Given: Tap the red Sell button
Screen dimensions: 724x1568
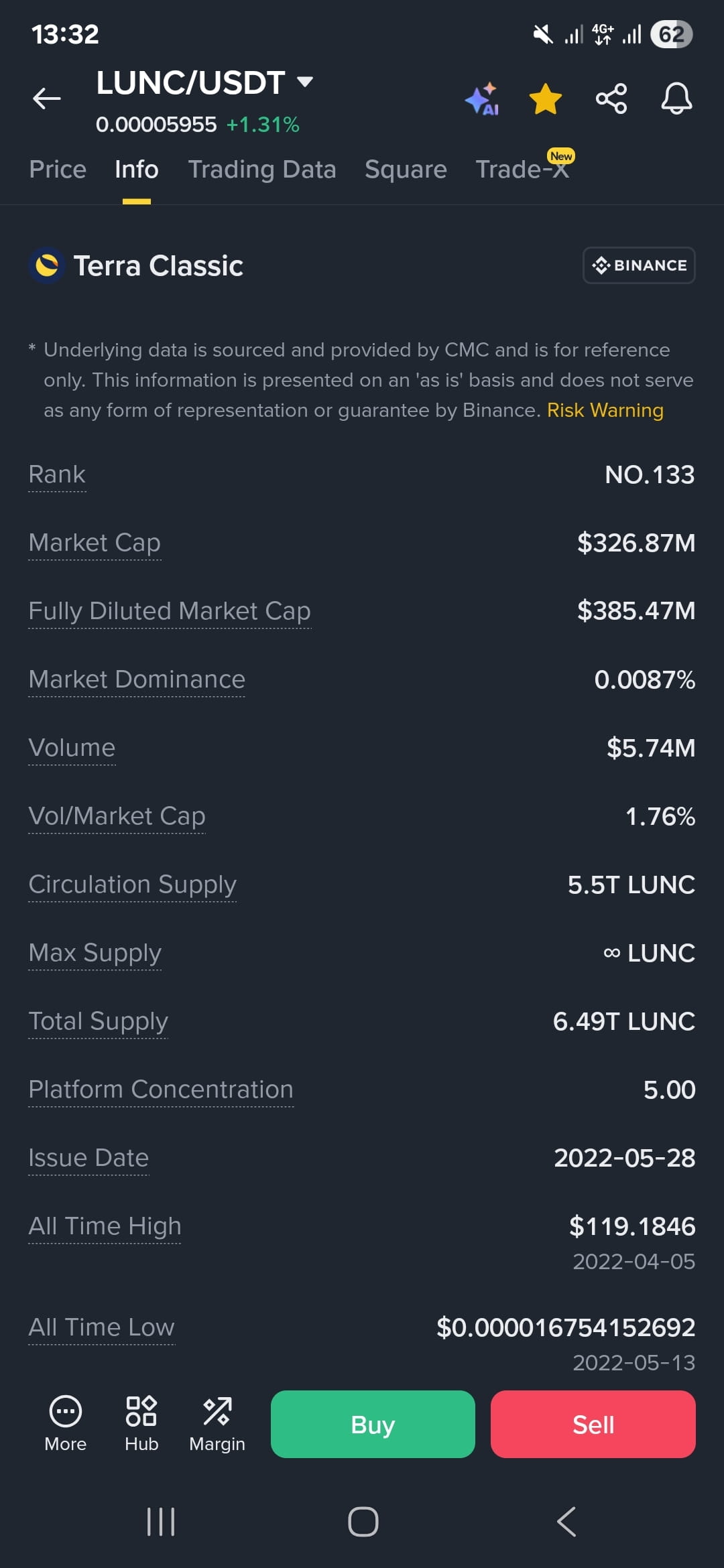Looking at the screenshot, I should tap(593, 1424).
